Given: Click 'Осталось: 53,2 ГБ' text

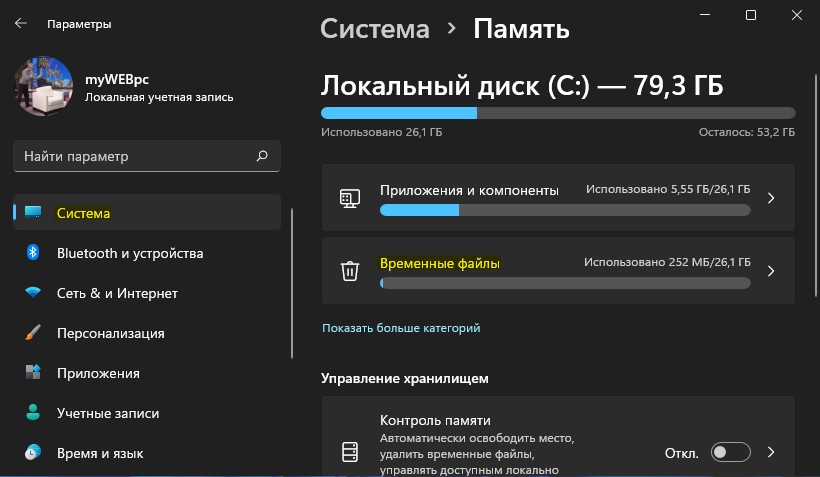Looking at the screenshot, I should coord(747,132).
